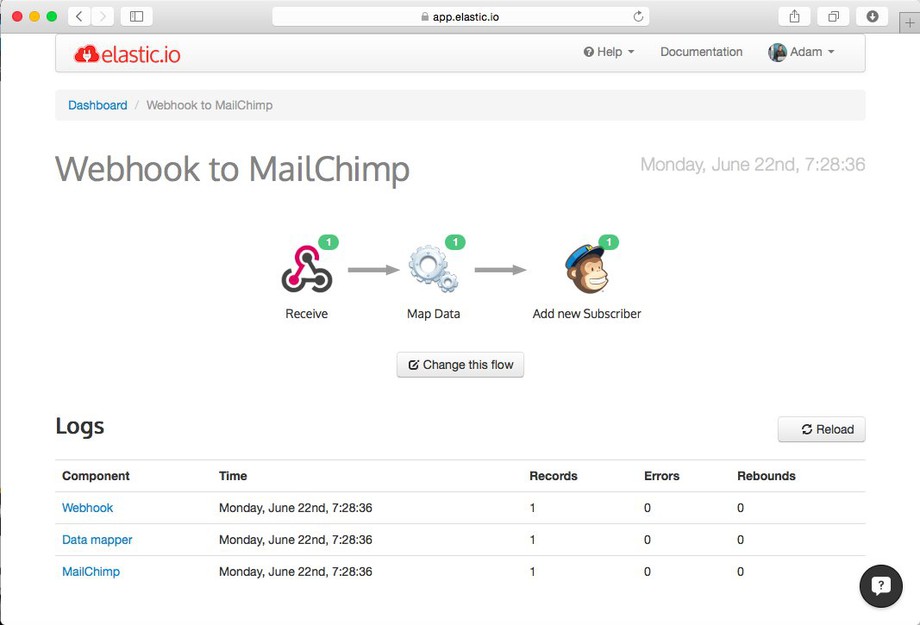Click the elastic.io logo

point(127,54)
